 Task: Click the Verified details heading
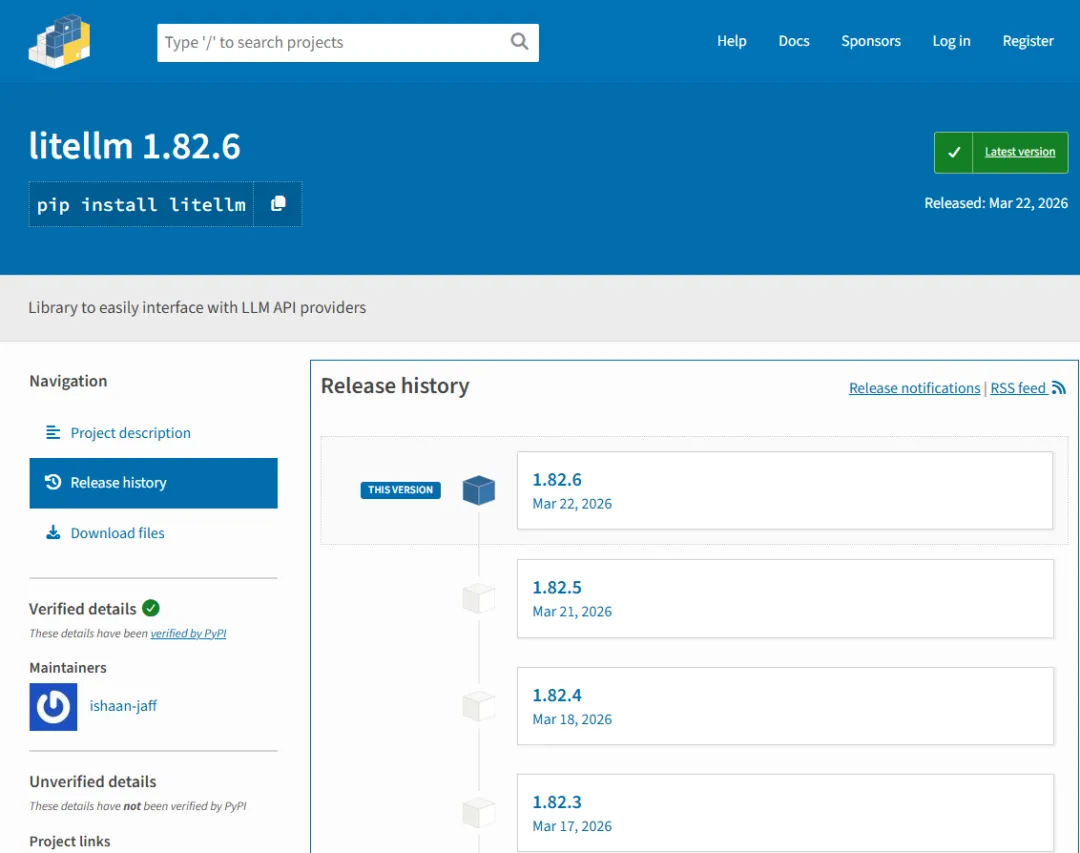tap(83, 609)
